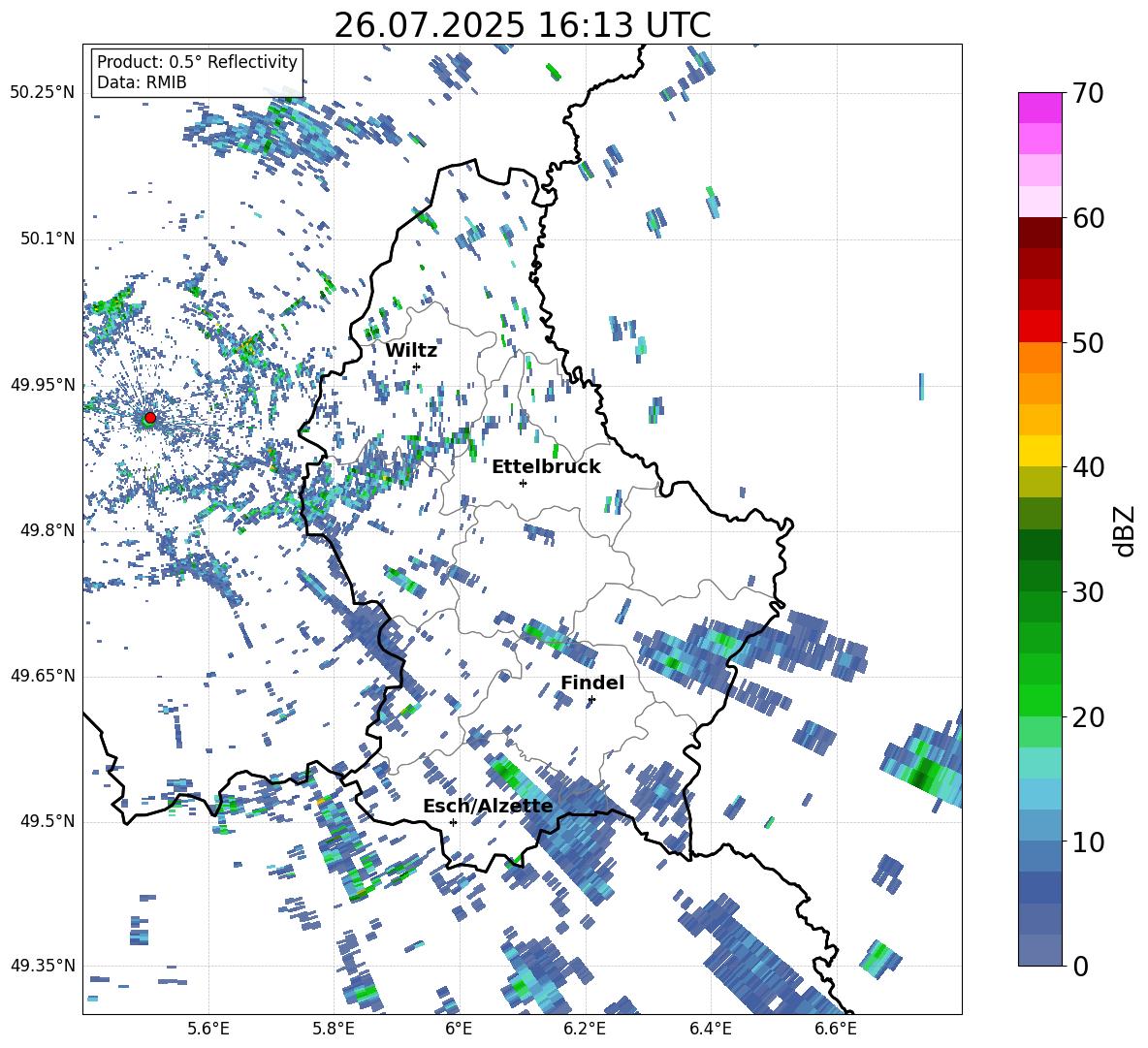Click the 60 colorbar tick label
This screenshot has height=1048, width=1148.
coord(1088,218)
